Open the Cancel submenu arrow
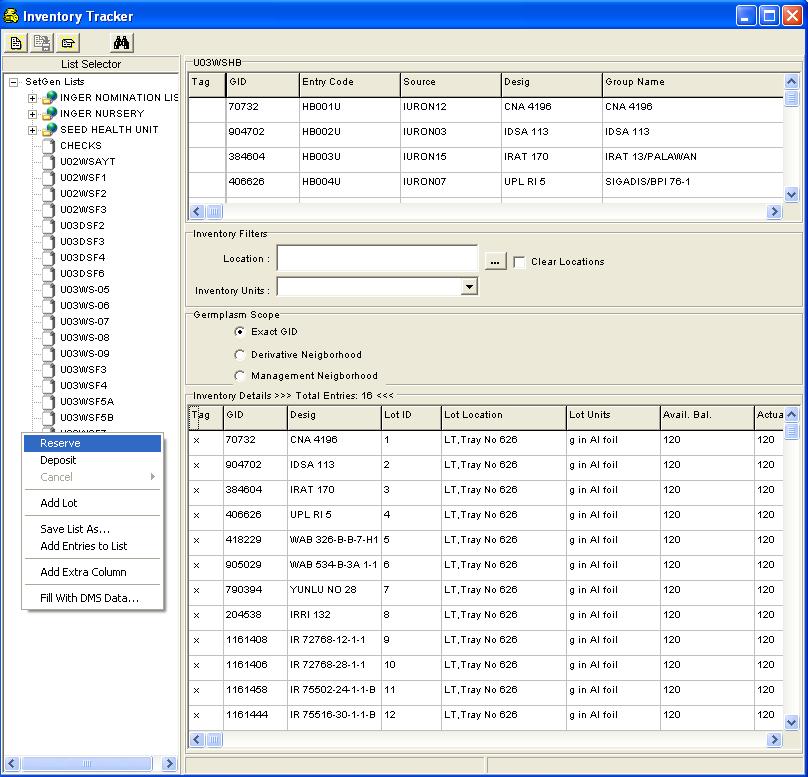Screen dimensions: 808x777 (x=153, y=477)
